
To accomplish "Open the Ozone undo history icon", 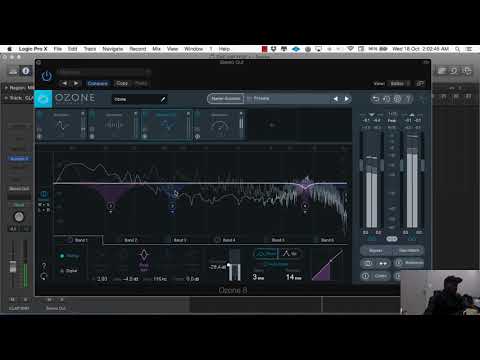I will pos(387,99).
